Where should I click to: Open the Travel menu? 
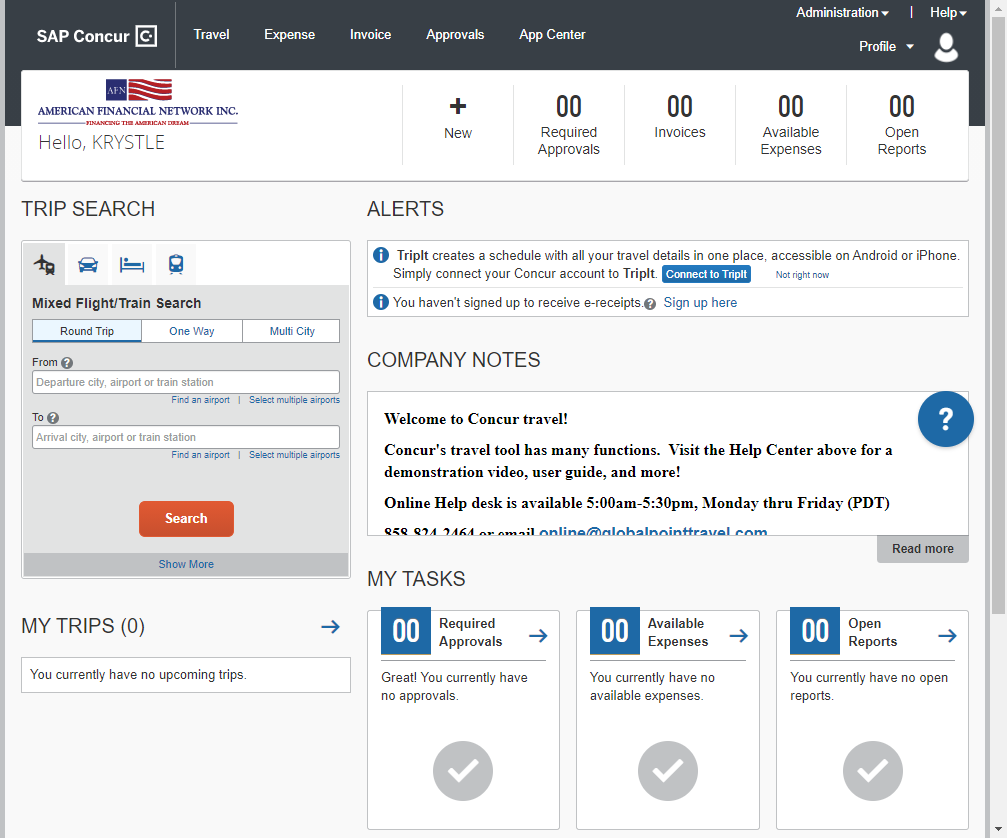coord(211,35)
